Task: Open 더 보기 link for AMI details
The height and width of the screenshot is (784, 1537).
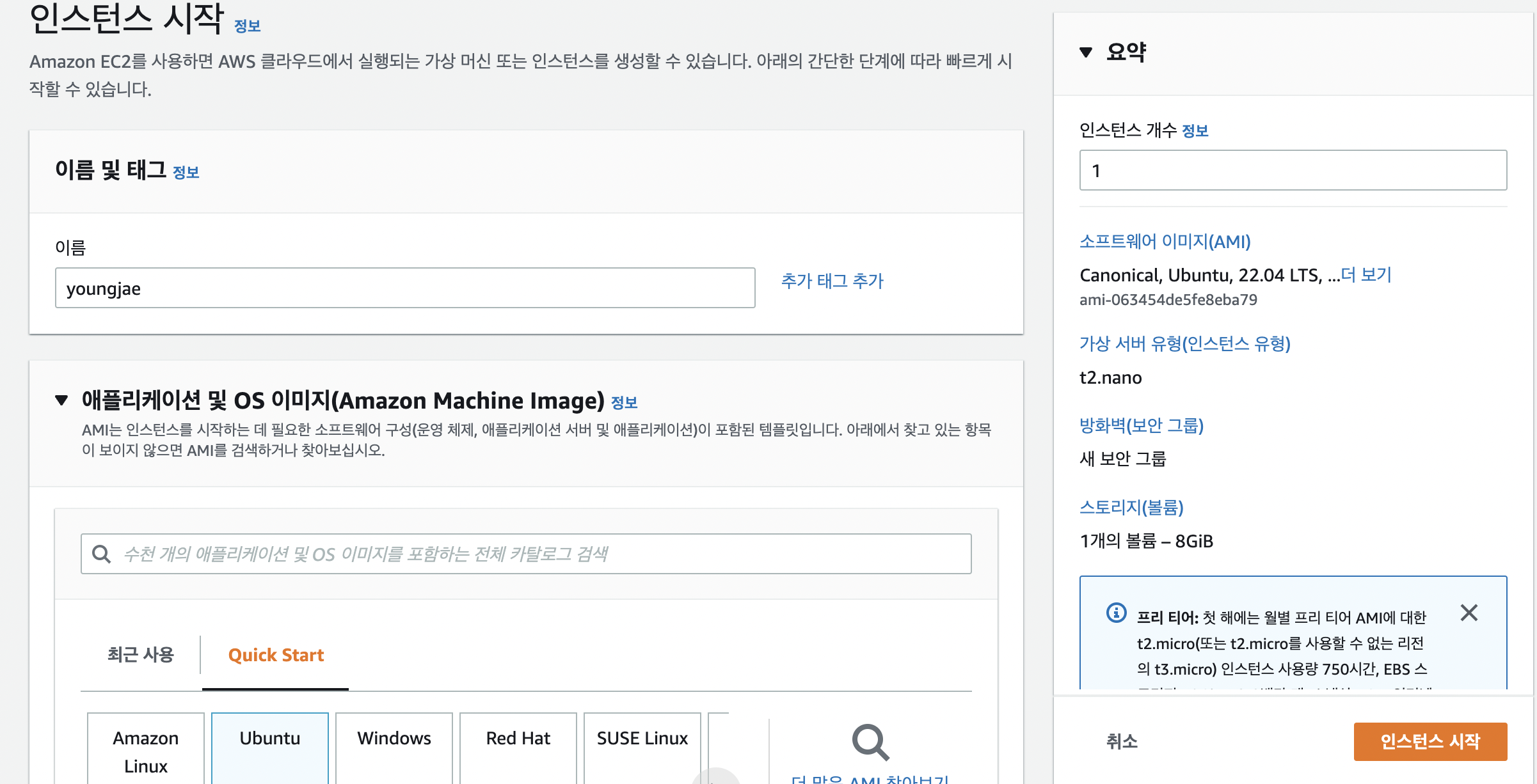Action: pos(1366,275)
